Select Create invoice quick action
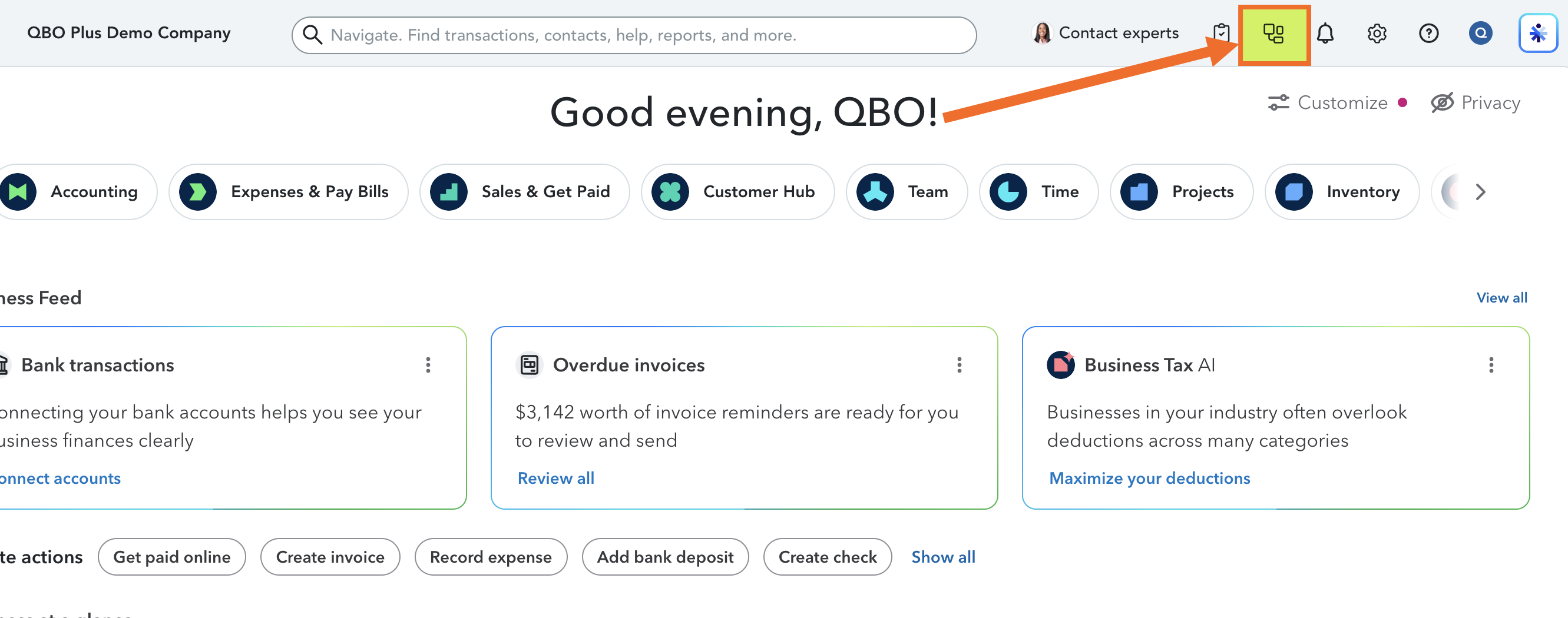 pyautogui.click(x=330, y=557)
